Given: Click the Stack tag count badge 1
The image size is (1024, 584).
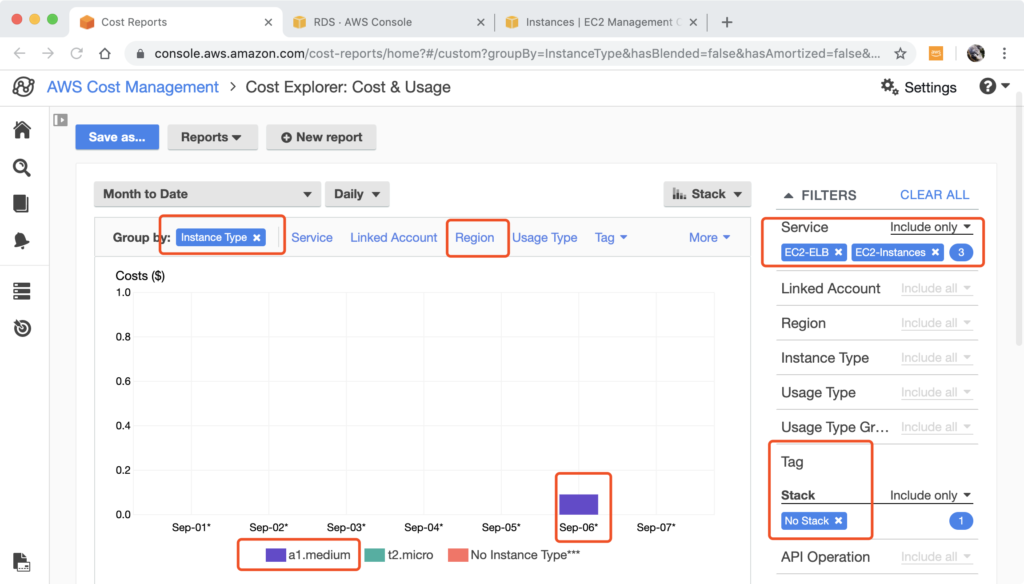Looking at the screenshot, I should 961,521.
